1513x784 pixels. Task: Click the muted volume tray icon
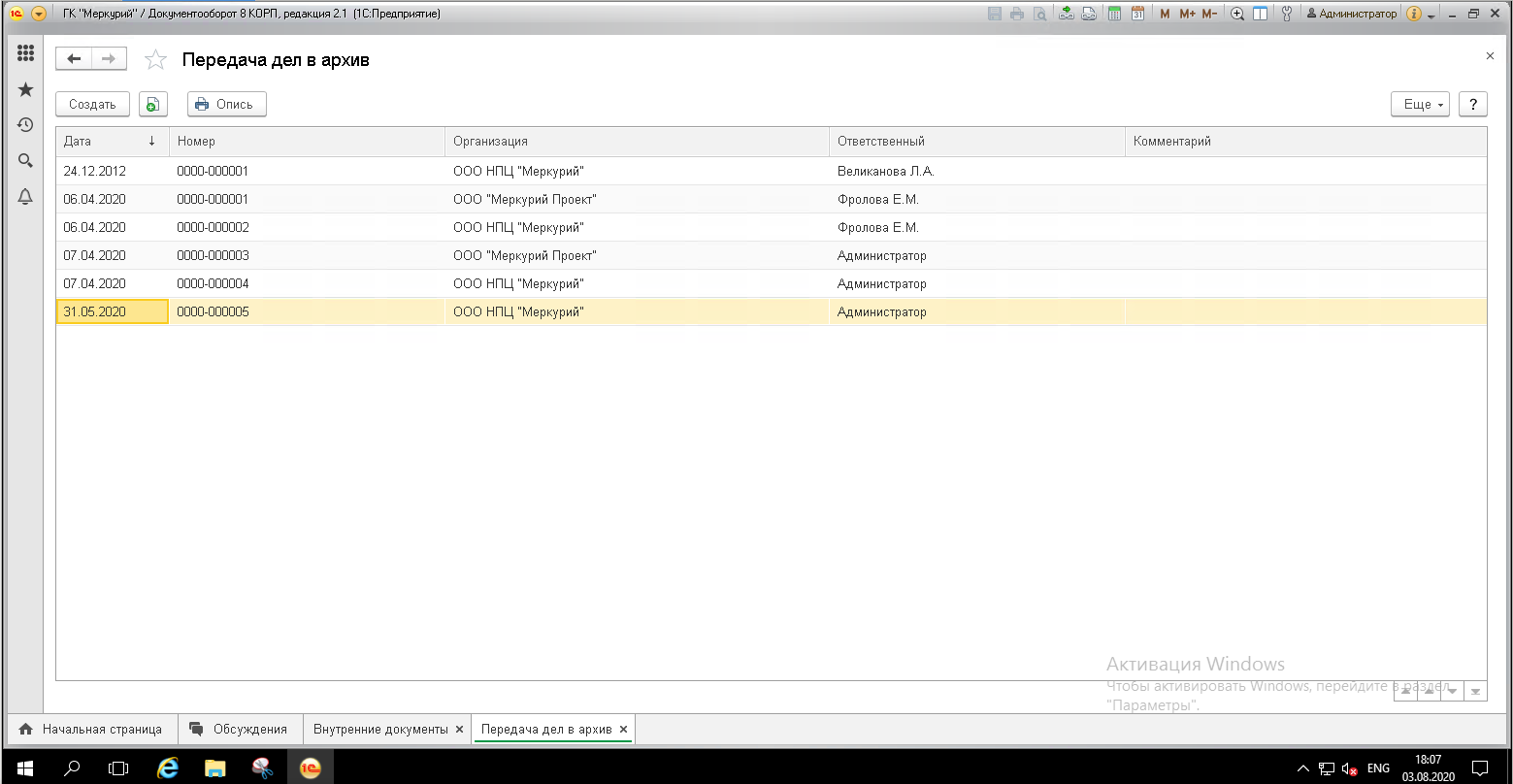[1349, 768]
